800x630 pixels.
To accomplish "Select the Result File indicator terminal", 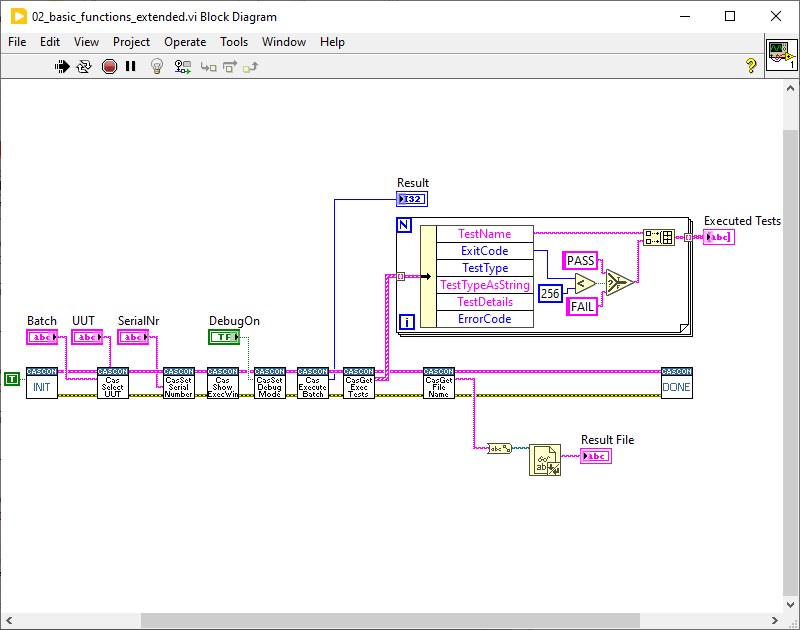I will pyautogui.click(x=595, y=456).
